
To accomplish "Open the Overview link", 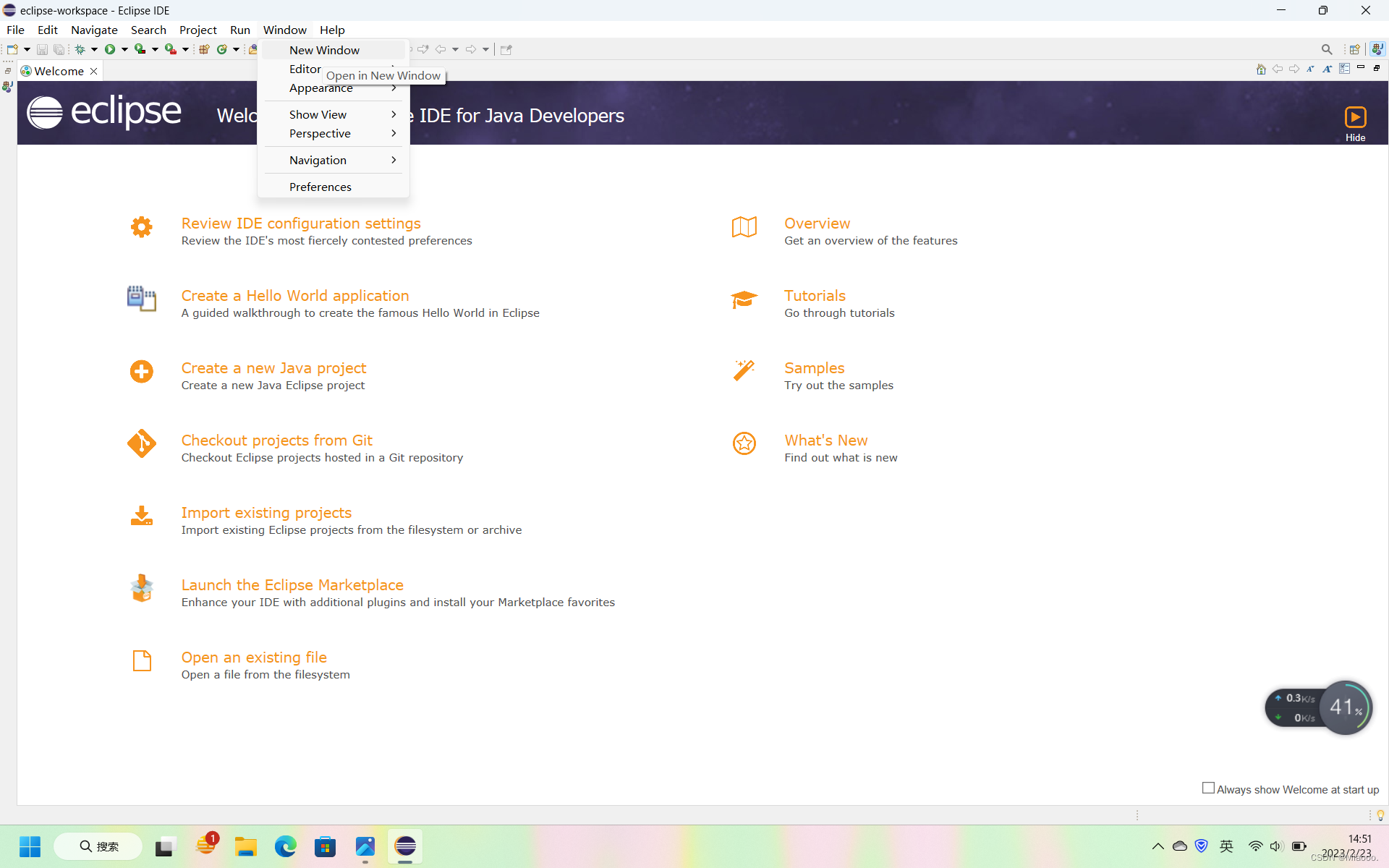I will [x=817, y=224].
